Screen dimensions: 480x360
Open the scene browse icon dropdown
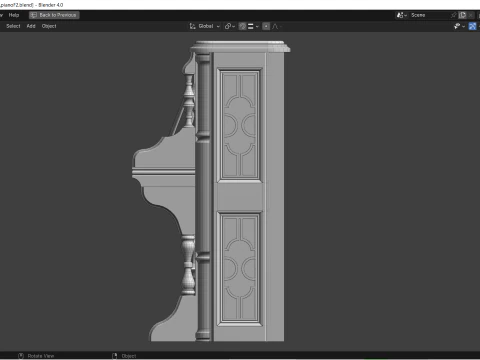coord(402,15)
